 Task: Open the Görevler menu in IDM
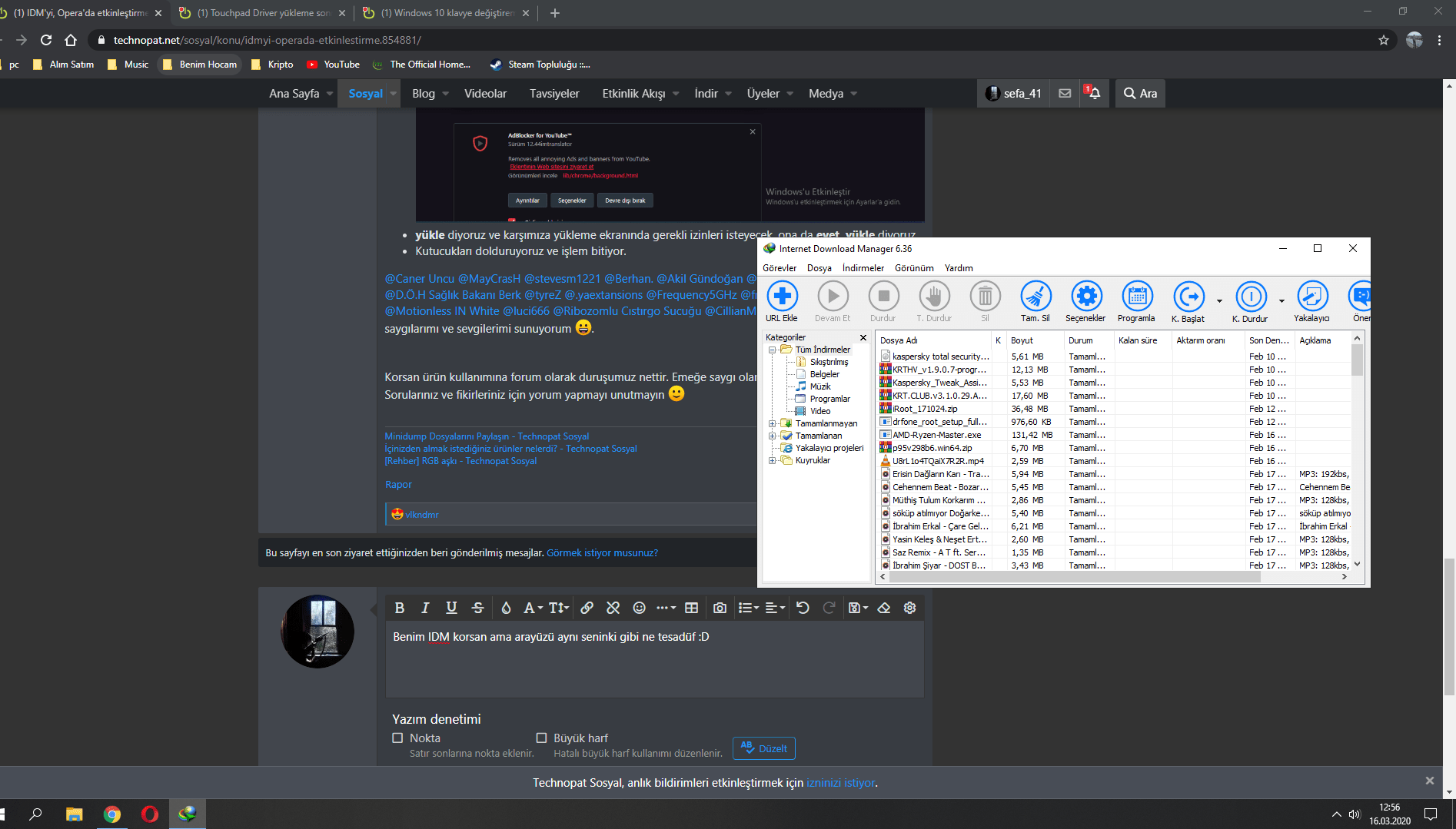[x=780, y=268]
